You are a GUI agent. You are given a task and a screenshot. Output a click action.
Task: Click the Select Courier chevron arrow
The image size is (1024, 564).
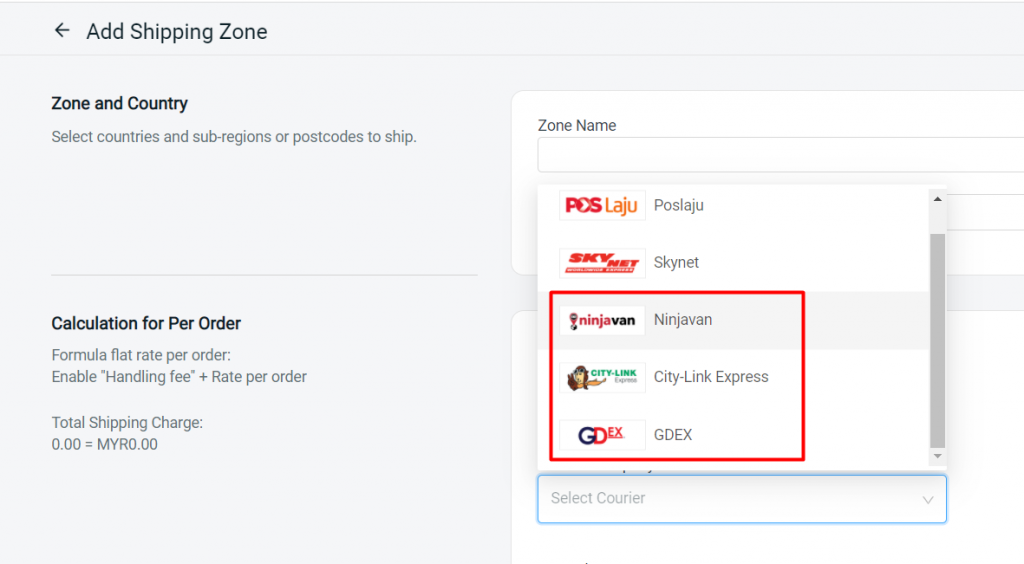tap(928, 499)
